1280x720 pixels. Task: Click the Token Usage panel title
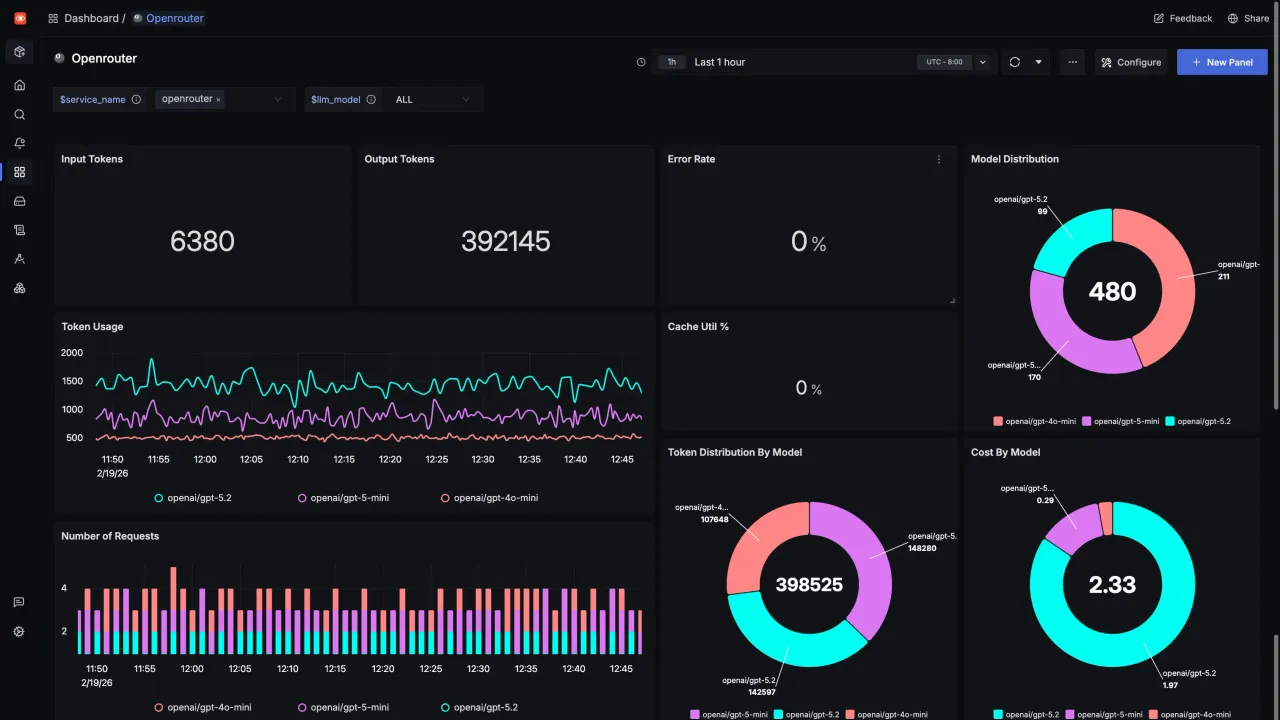(x=92, y=327)
